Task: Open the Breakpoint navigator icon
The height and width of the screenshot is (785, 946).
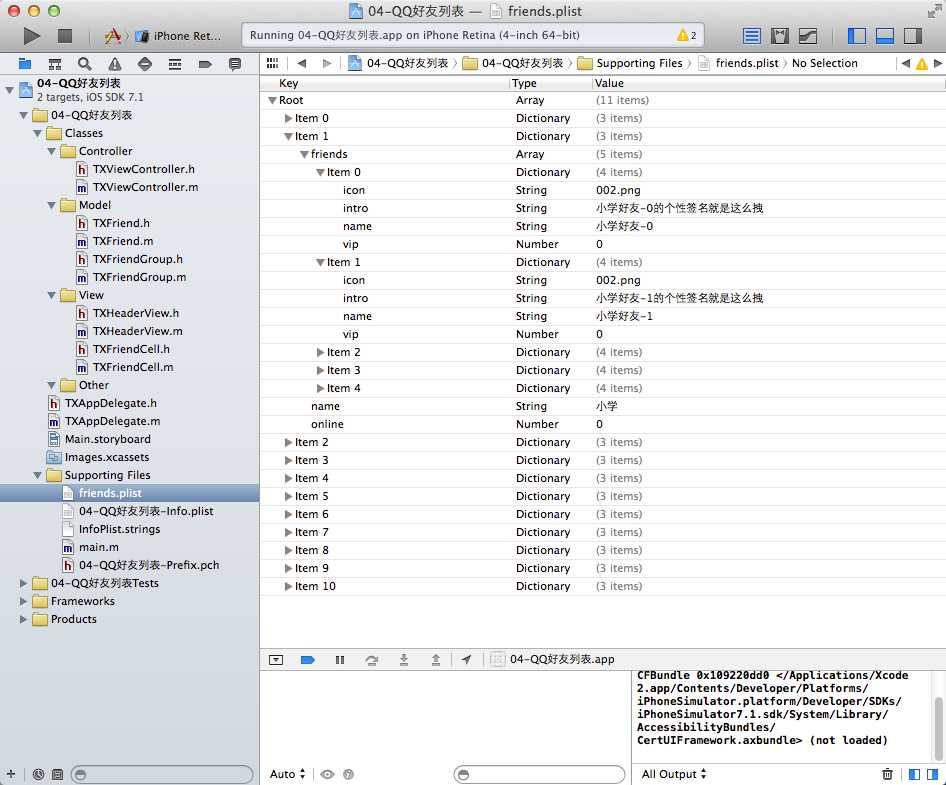Action: tap(205, 63)
